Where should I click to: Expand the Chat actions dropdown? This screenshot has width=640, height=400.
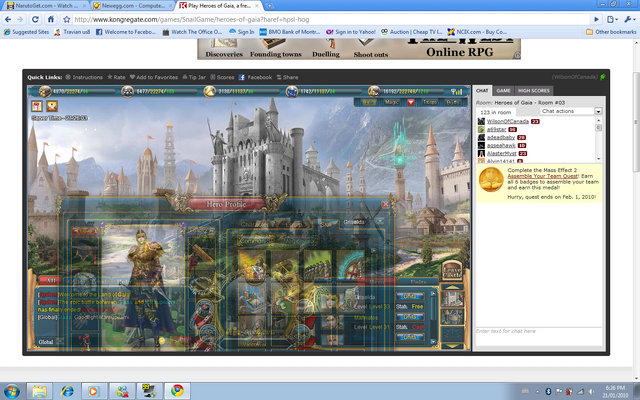(x=598, y=111)
